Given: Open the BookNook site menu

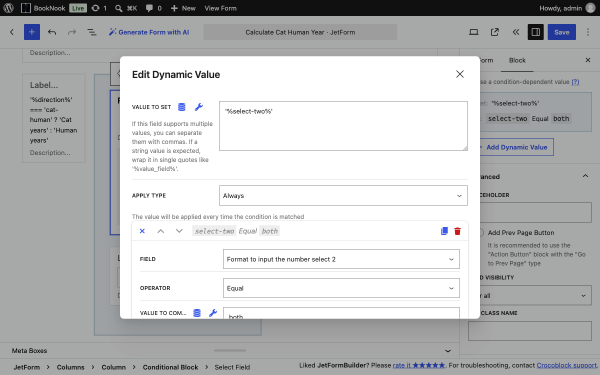Looking at the screenshot, I should coord(43,8).
